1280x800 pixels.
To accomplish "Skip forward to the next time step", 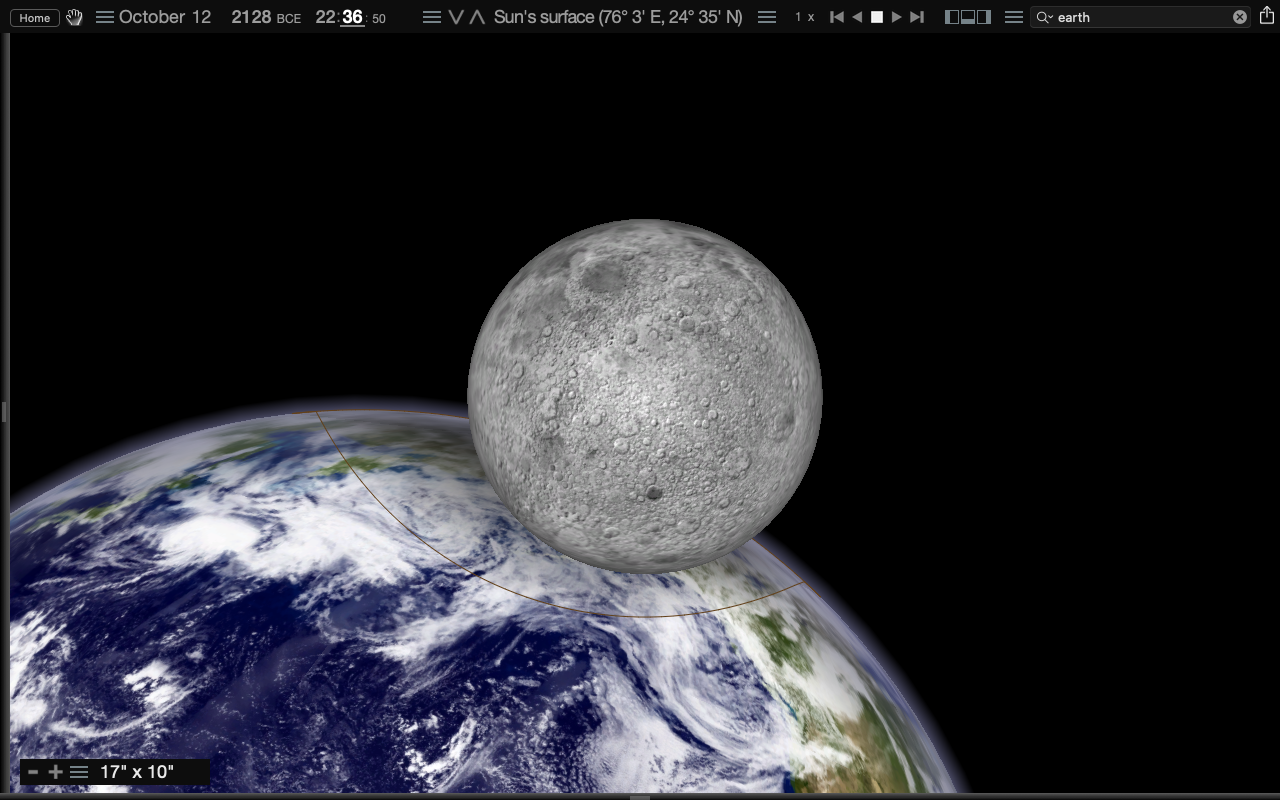I will point(917,17).
